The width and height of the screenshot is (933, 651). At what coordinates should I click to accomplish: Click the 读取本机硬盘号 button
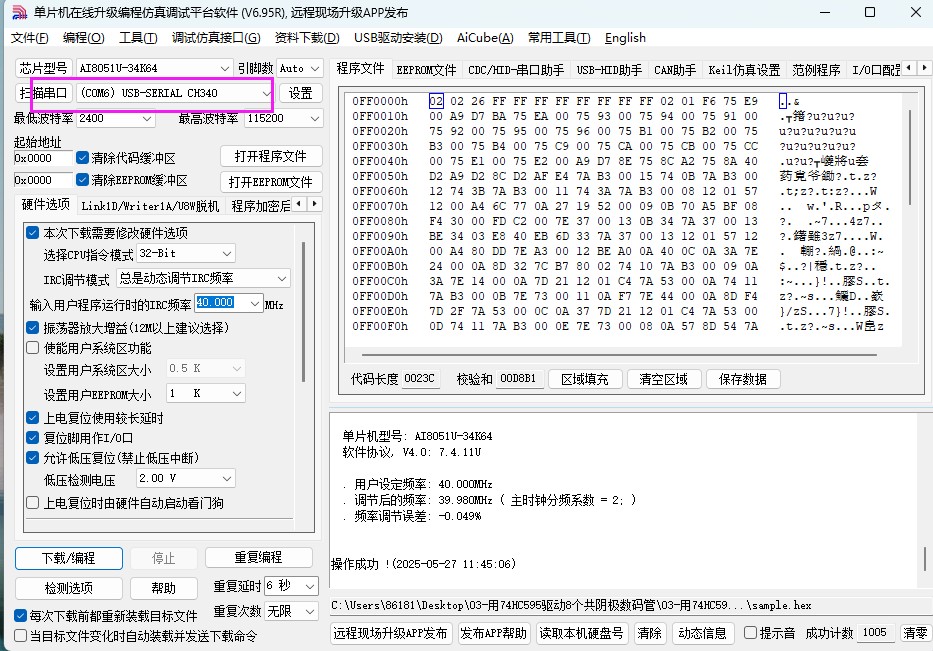pyautogui.click(x=581, y=633)
